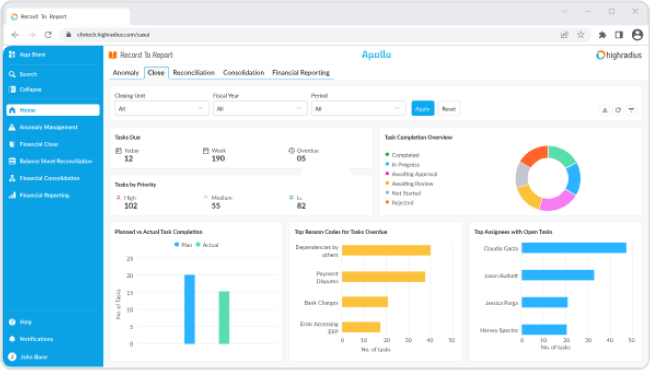Open Notifications bell in sidebar
Image resolution: width=650 pixels, height=371 pixels.
[12, 339]
